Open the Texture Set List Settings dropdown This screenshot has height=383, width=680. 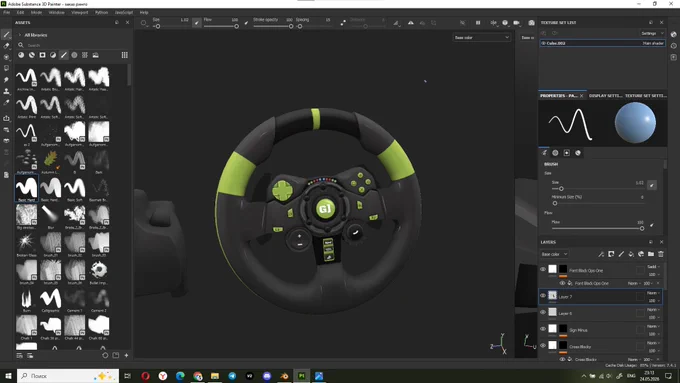652,33
